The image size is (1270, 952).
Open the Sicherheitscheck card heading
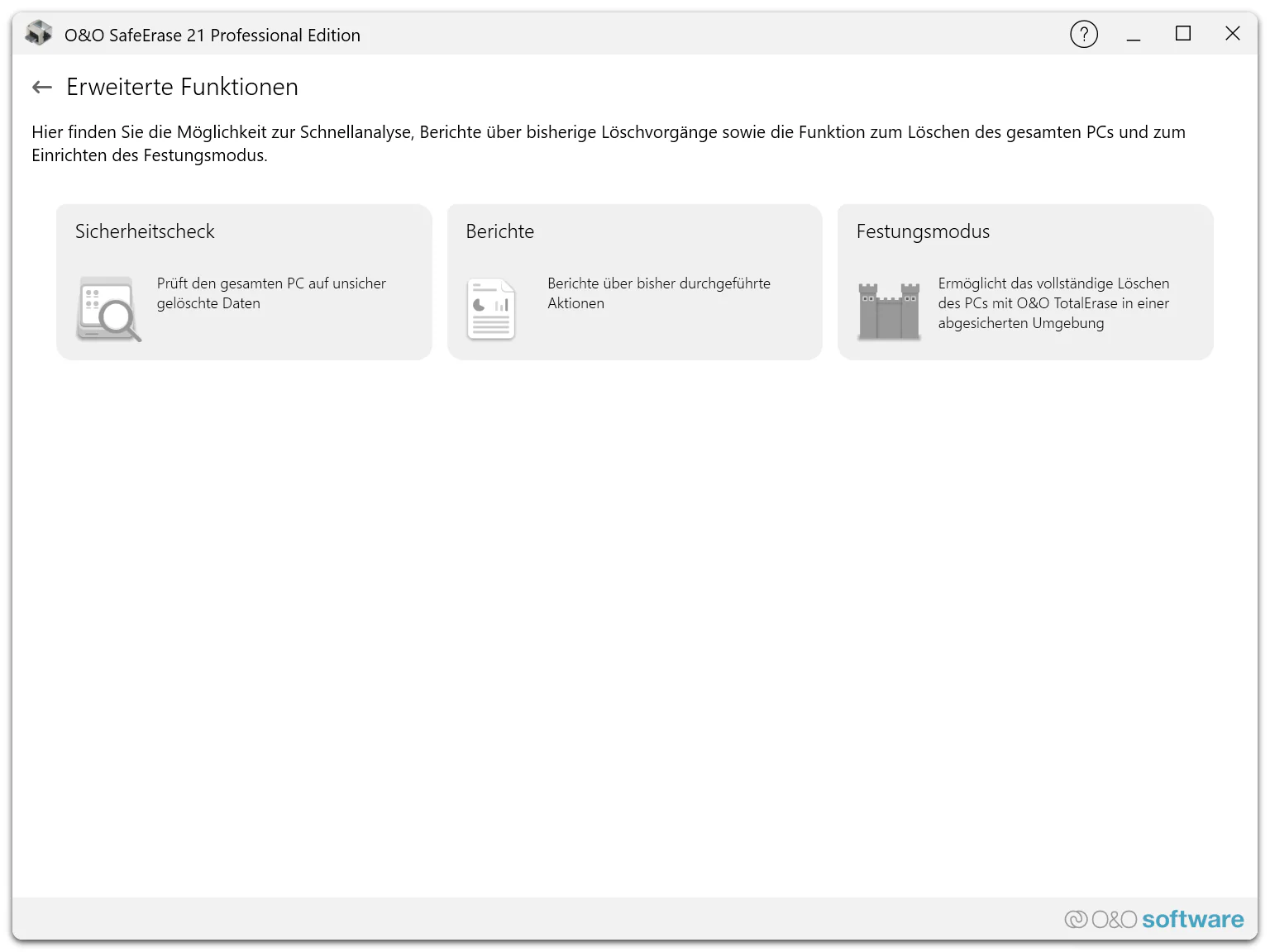(x=145, y=231)
